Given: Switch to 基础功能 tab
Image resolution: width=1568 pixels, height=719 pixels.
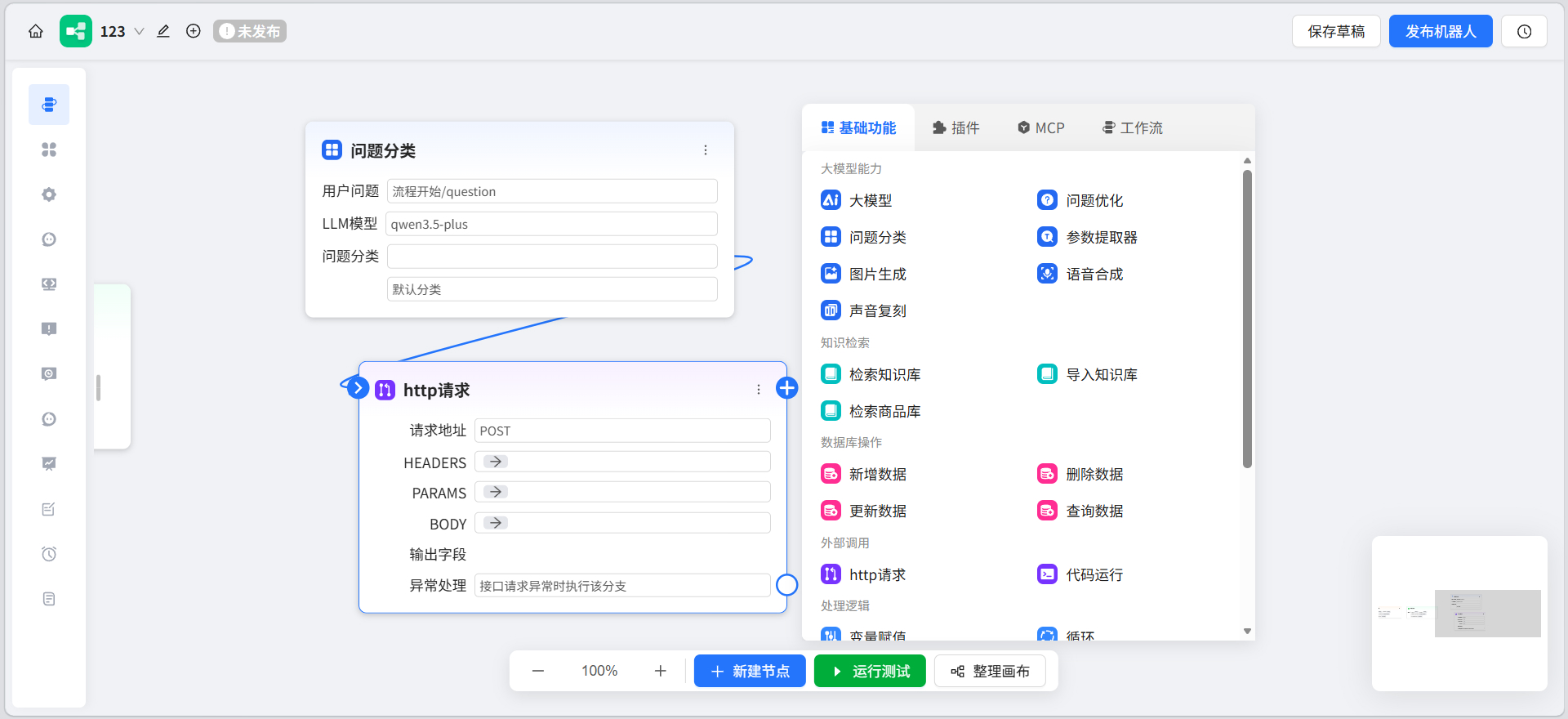Looking at the screenshot, I should click(858, 127).
